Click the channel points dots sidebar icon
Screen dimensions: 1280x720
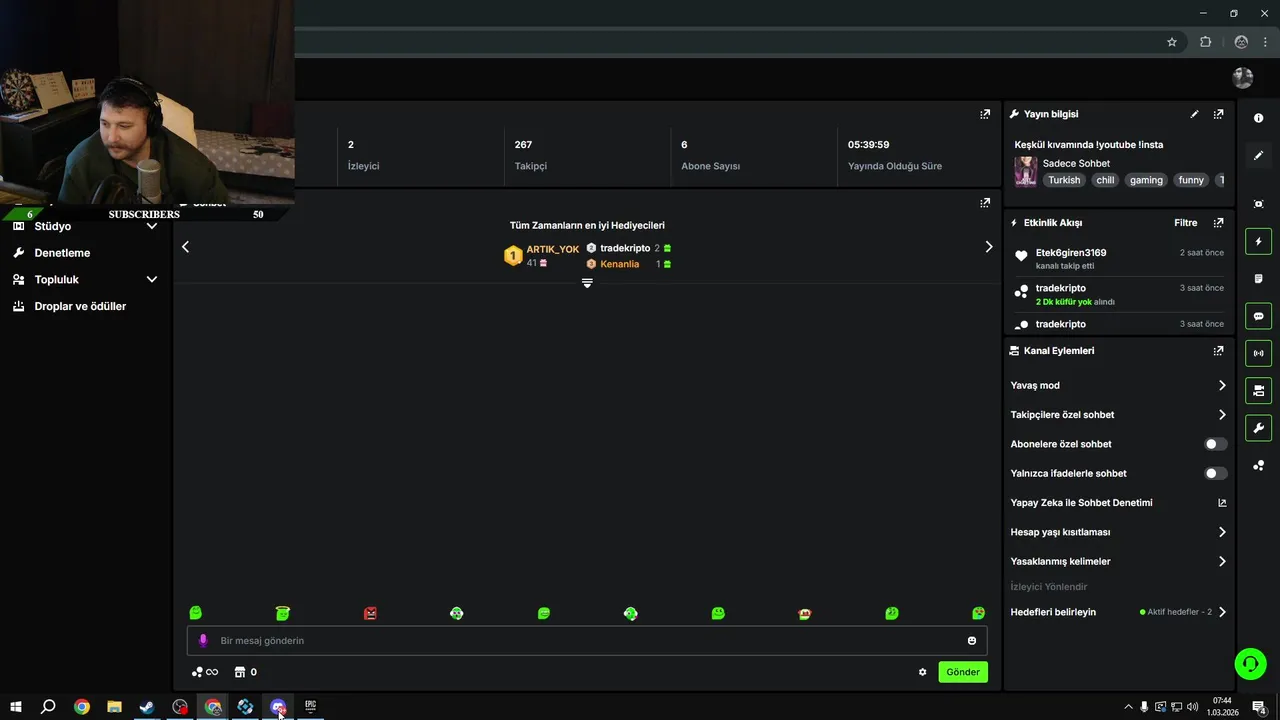coord(1258,466)
